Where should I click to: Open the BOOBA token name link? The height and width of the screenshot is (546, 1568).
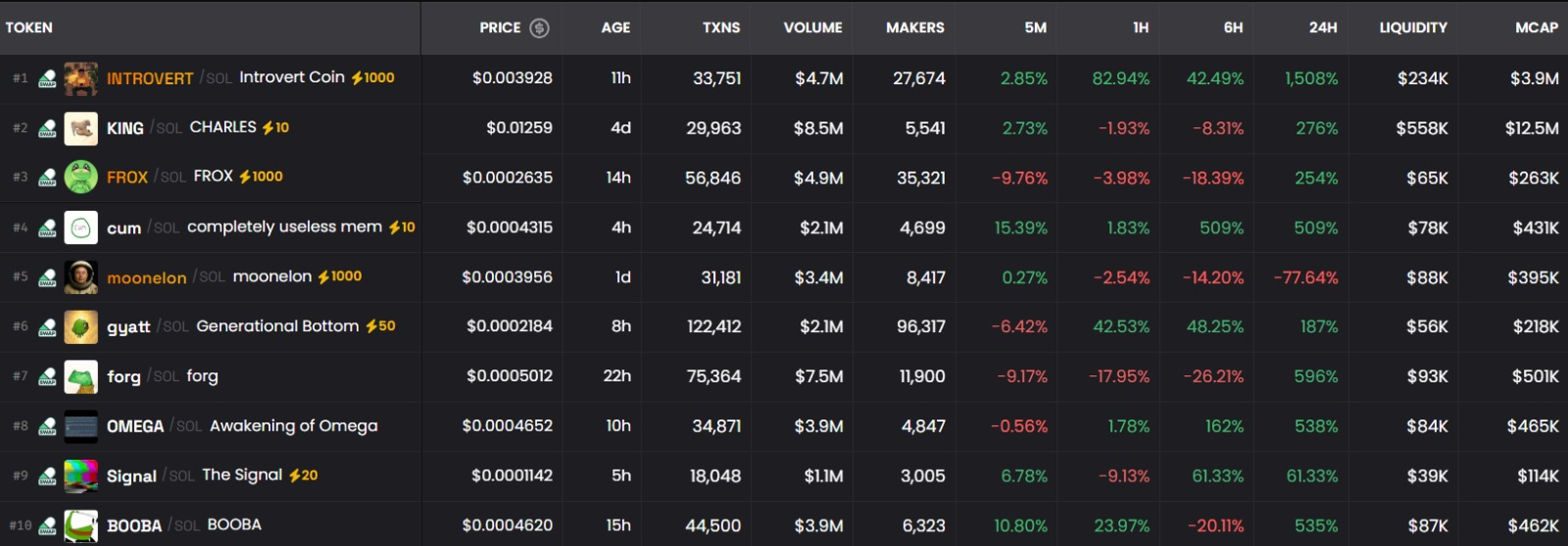134,525
